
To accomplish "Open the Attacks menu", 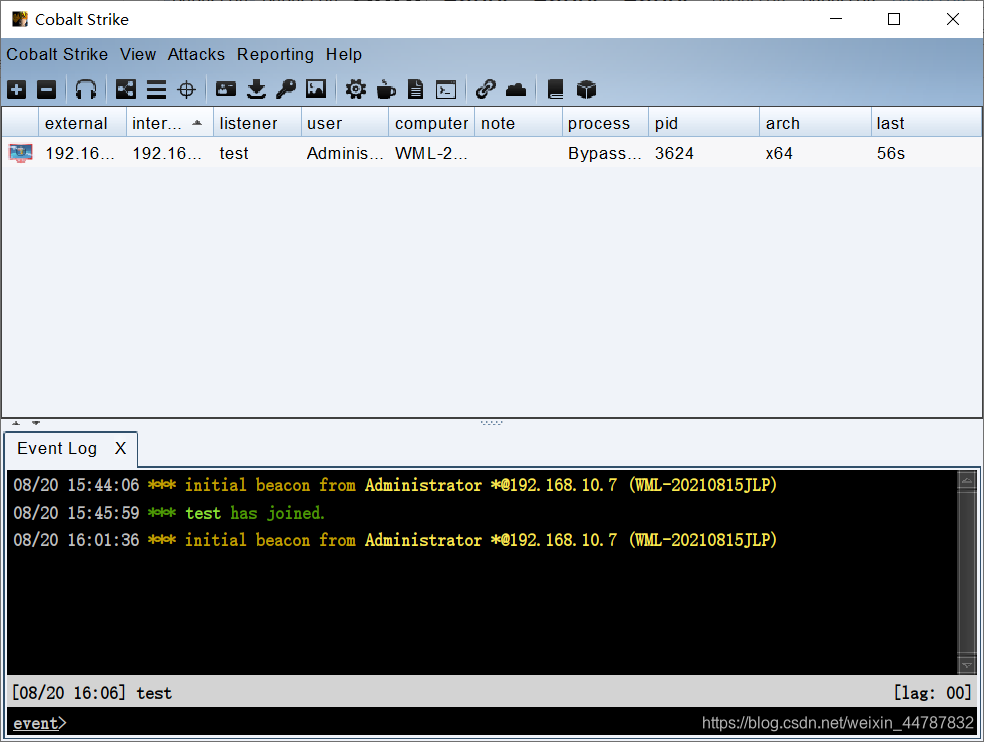I will (196, 55).
